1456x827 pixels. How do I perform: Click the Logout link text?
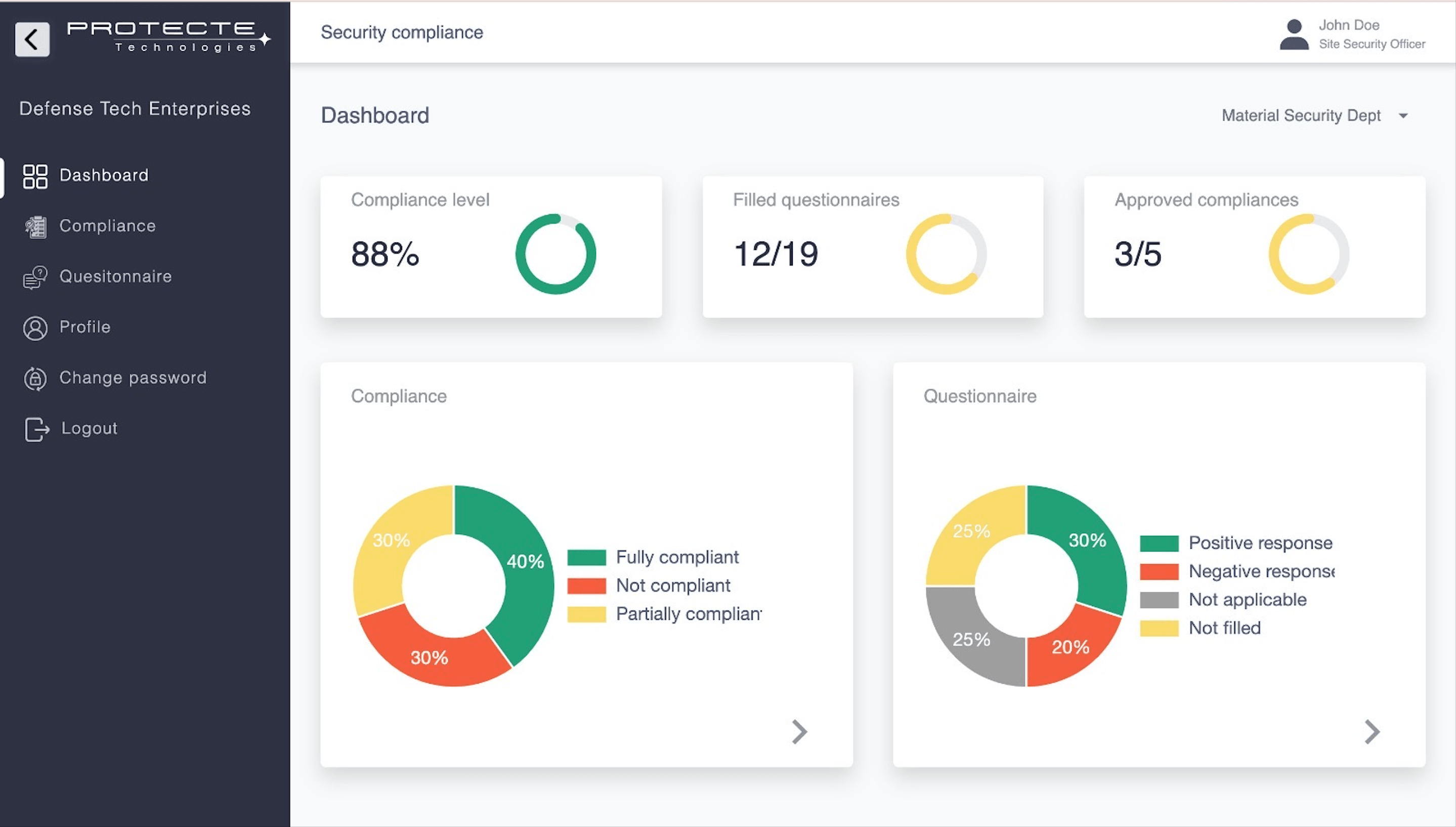point(89,428)
